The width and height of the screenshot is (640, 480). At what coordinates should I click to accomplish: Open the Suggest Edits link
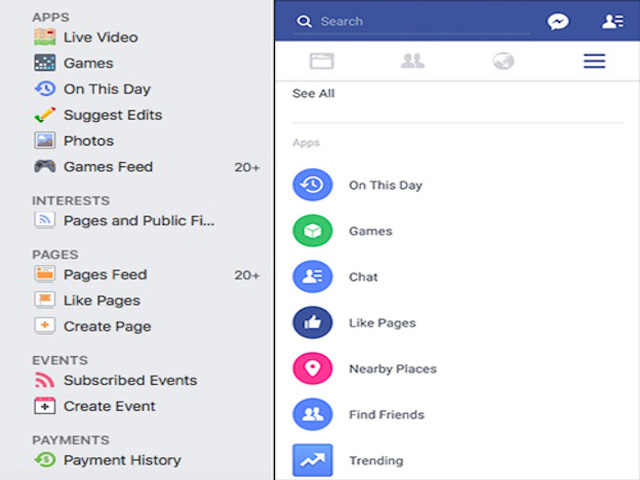click(113, 115)
